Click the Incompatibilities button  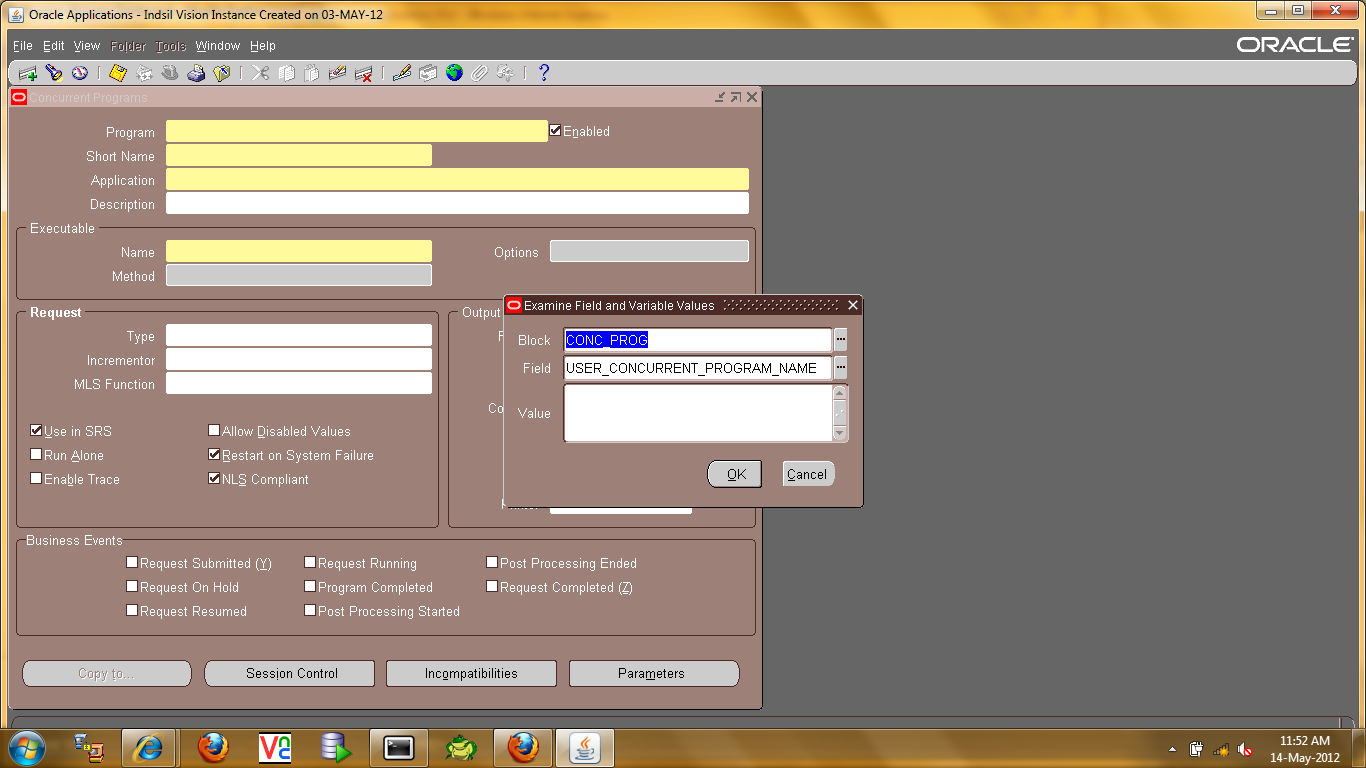471,673
